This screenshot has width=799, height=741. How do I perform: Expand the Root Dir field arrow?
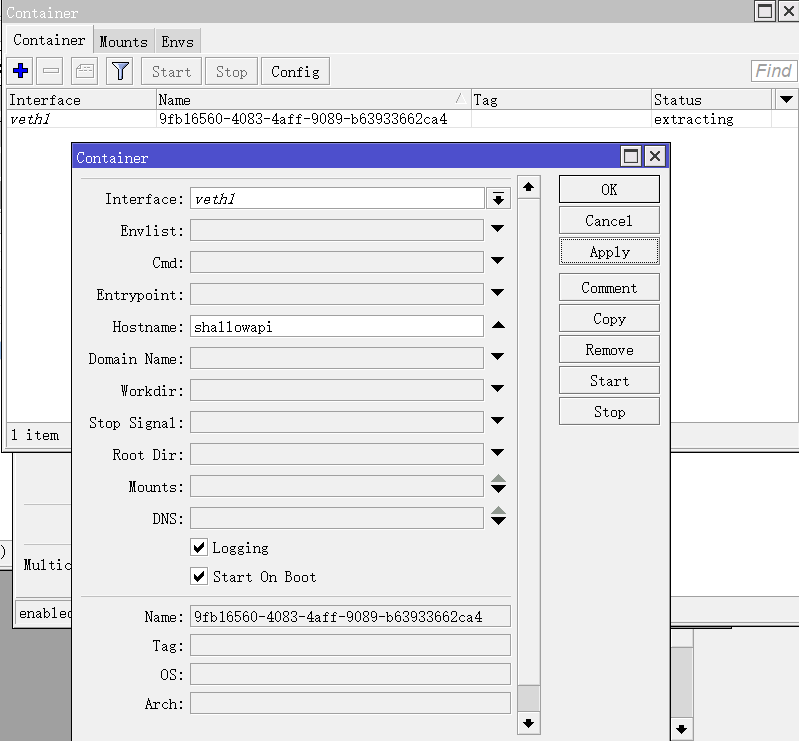point(498,452)
